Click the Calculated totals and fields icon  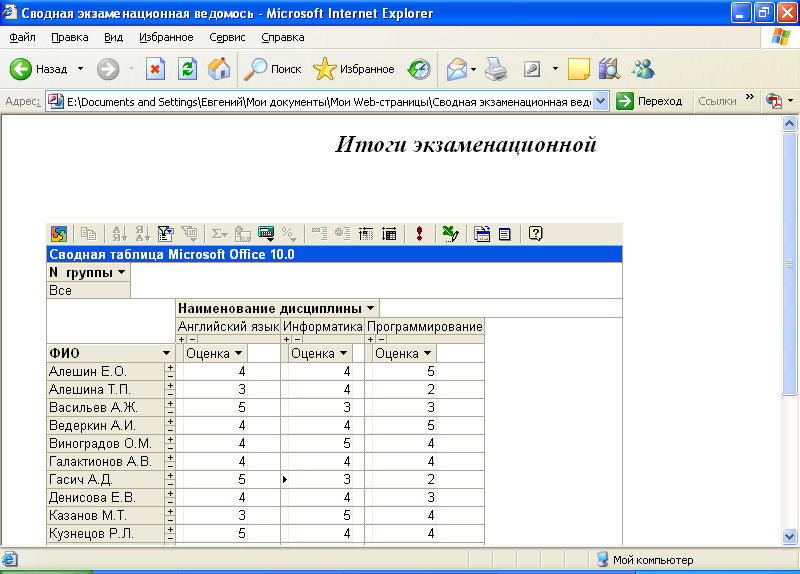[266, 234]
